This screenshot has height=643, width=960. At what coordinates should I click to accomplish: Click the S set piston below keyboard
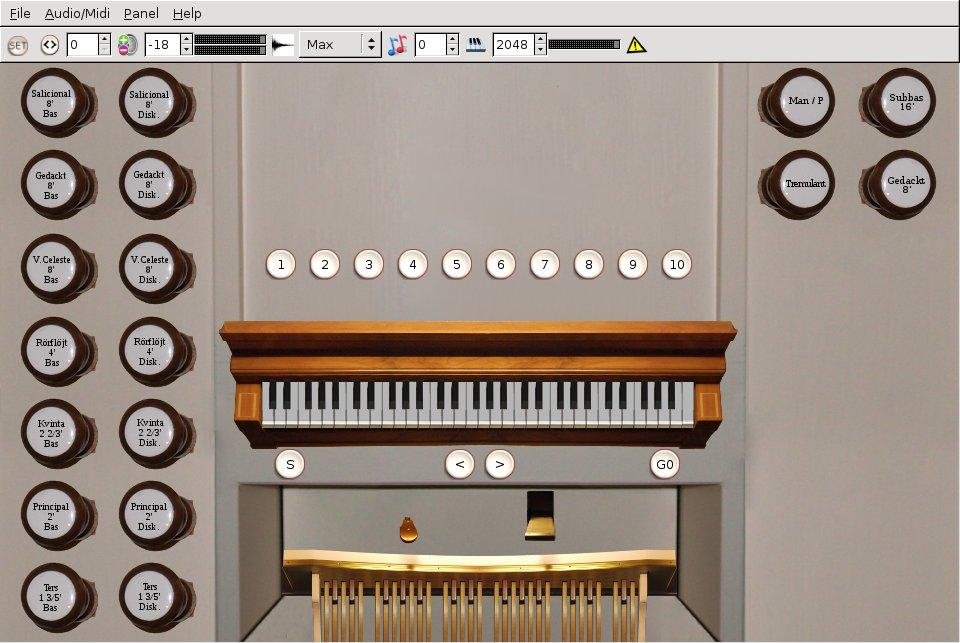290,465
